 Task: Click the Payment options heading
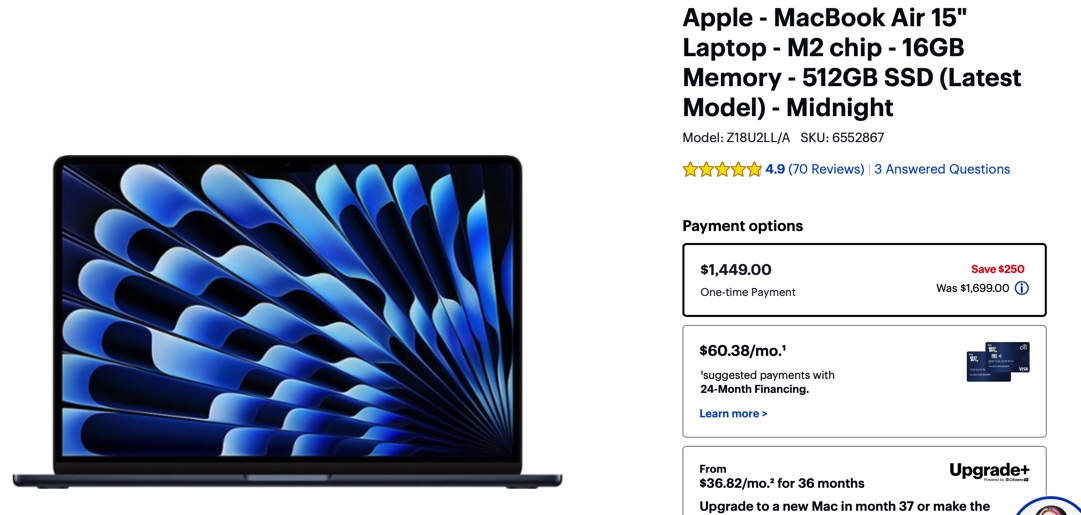coord(742,226)
